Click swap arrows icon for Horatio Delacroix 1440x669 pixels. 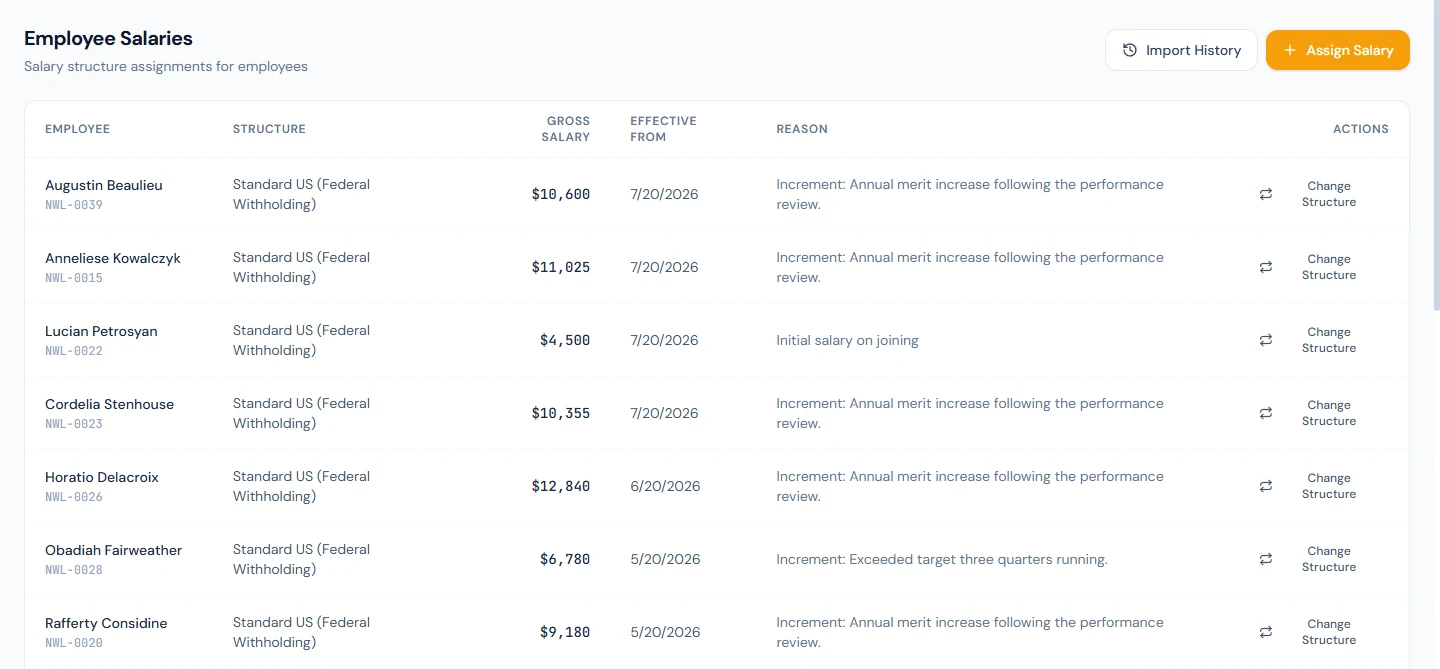click(x=1266, y=486)
